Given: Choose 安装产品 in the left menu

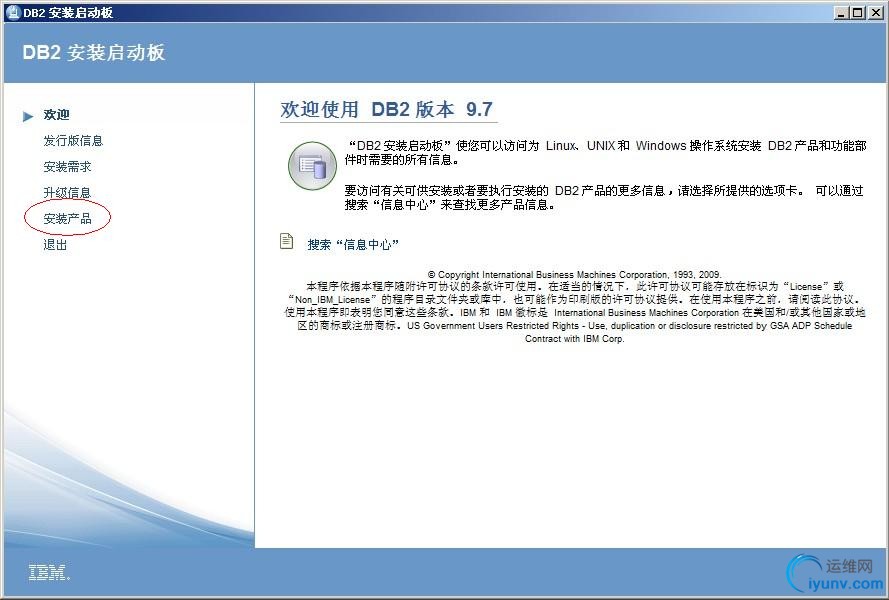Looking at the screenshot, I should (67, 218).
